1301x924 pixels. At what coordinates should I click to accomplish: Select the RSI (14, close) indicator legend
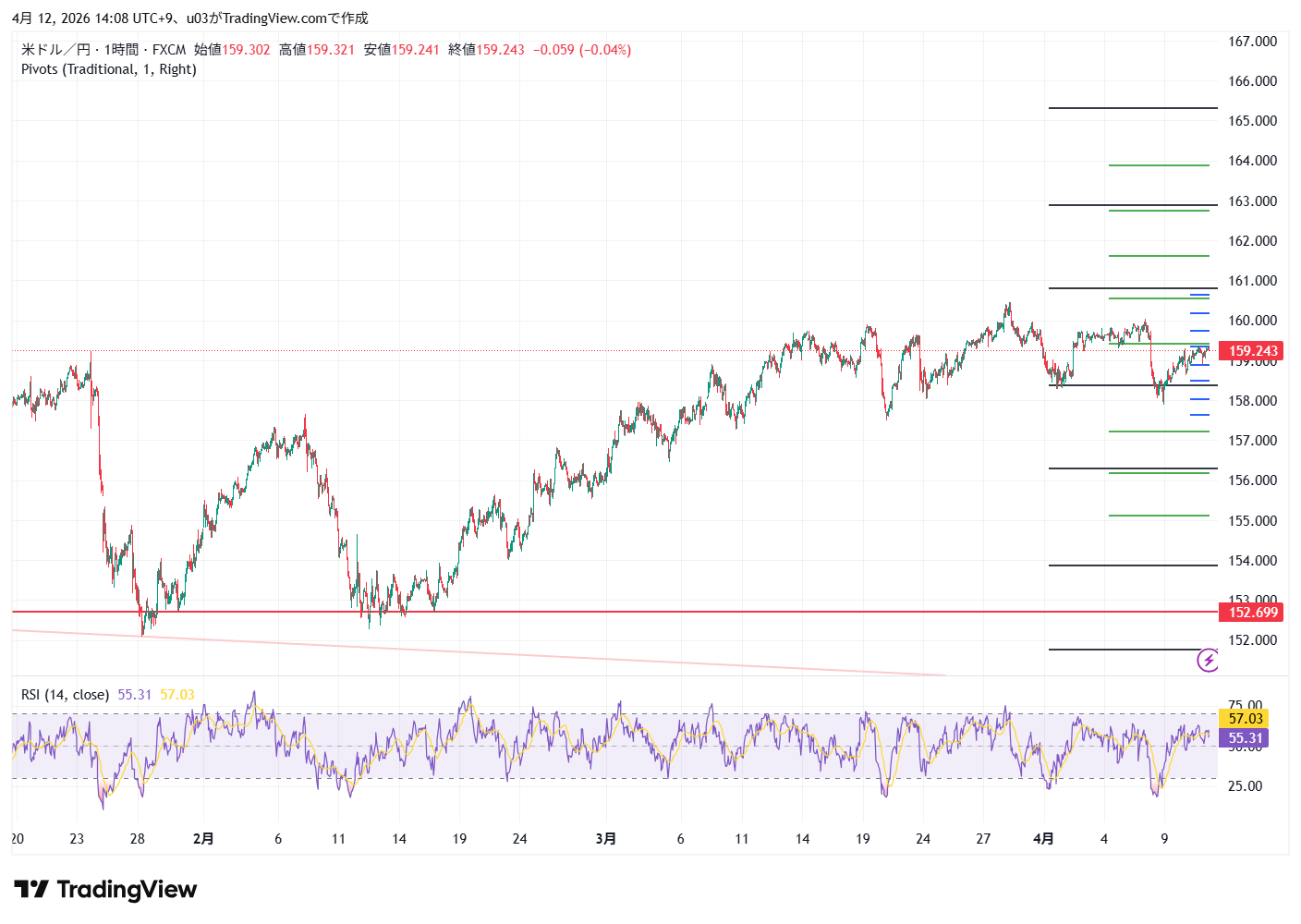[65, 695]
